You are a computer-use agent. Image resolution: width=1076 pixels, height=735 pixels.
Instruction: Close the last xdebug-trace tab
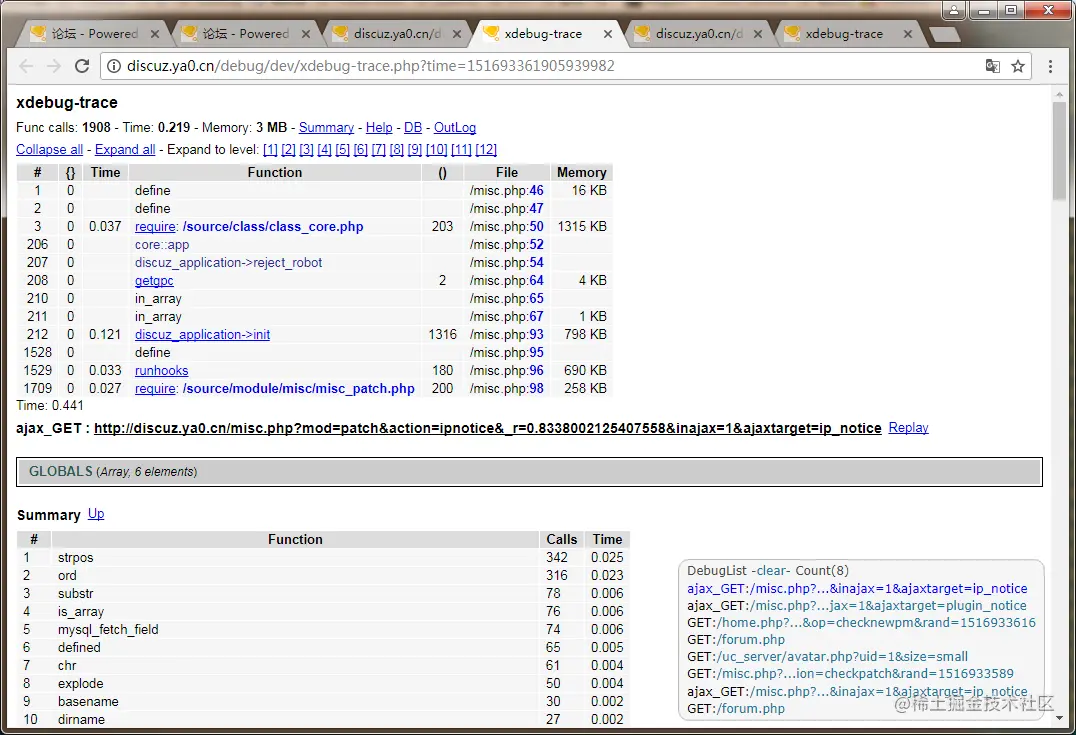click(x=907, y=34)
